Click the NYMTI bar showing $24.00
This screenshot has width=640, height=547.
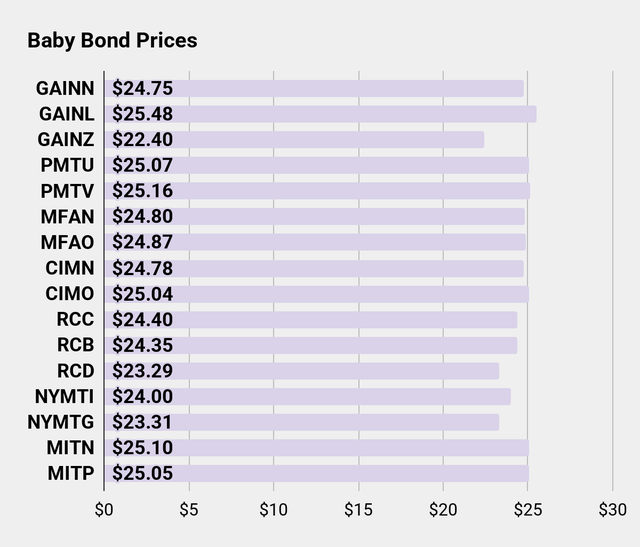coord(308,396)
